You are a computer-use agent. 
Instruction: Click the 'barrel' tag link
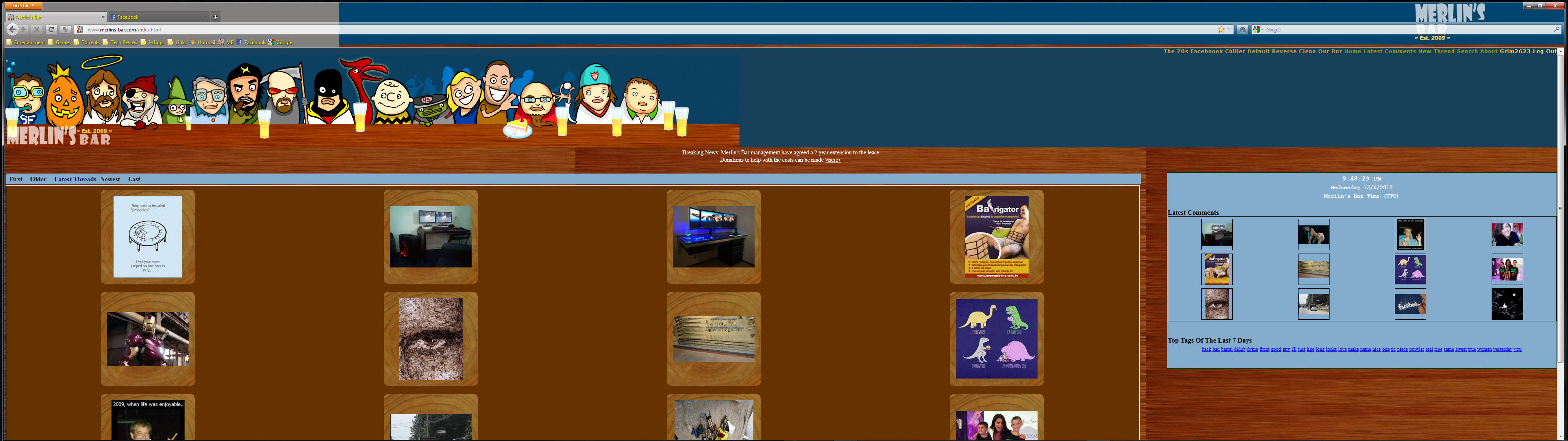click(1227, 349)
